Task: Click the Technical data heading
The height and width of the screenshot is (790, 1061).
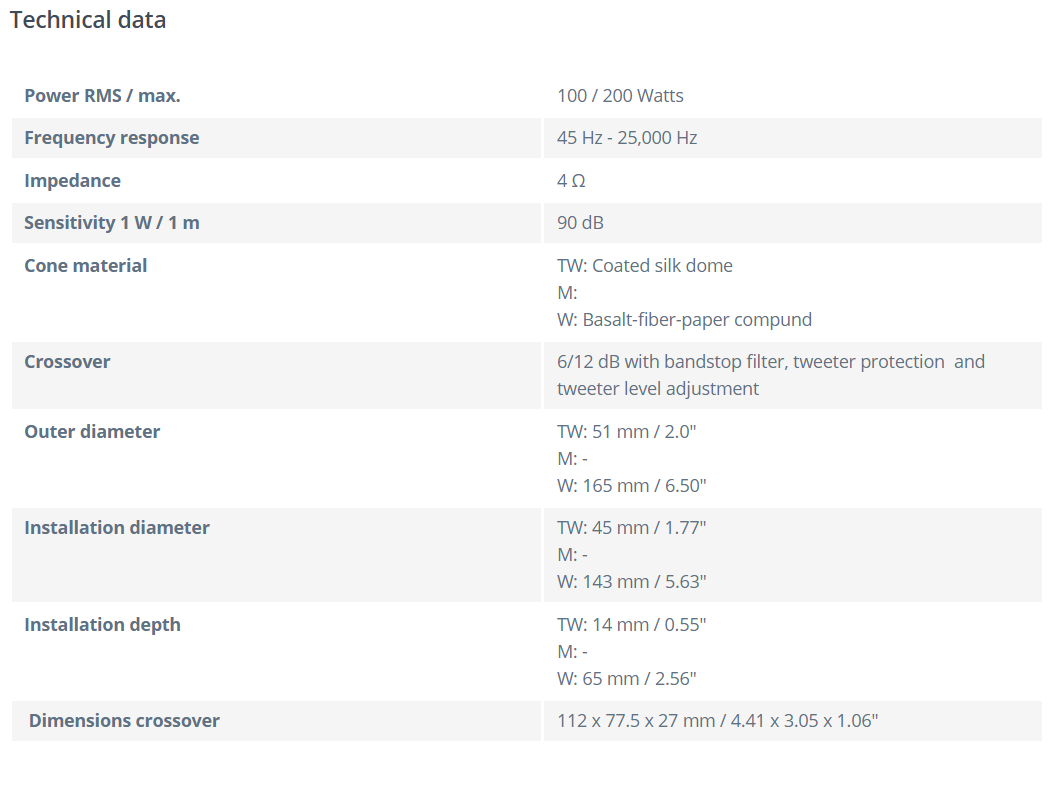Action: coord(88,20)
